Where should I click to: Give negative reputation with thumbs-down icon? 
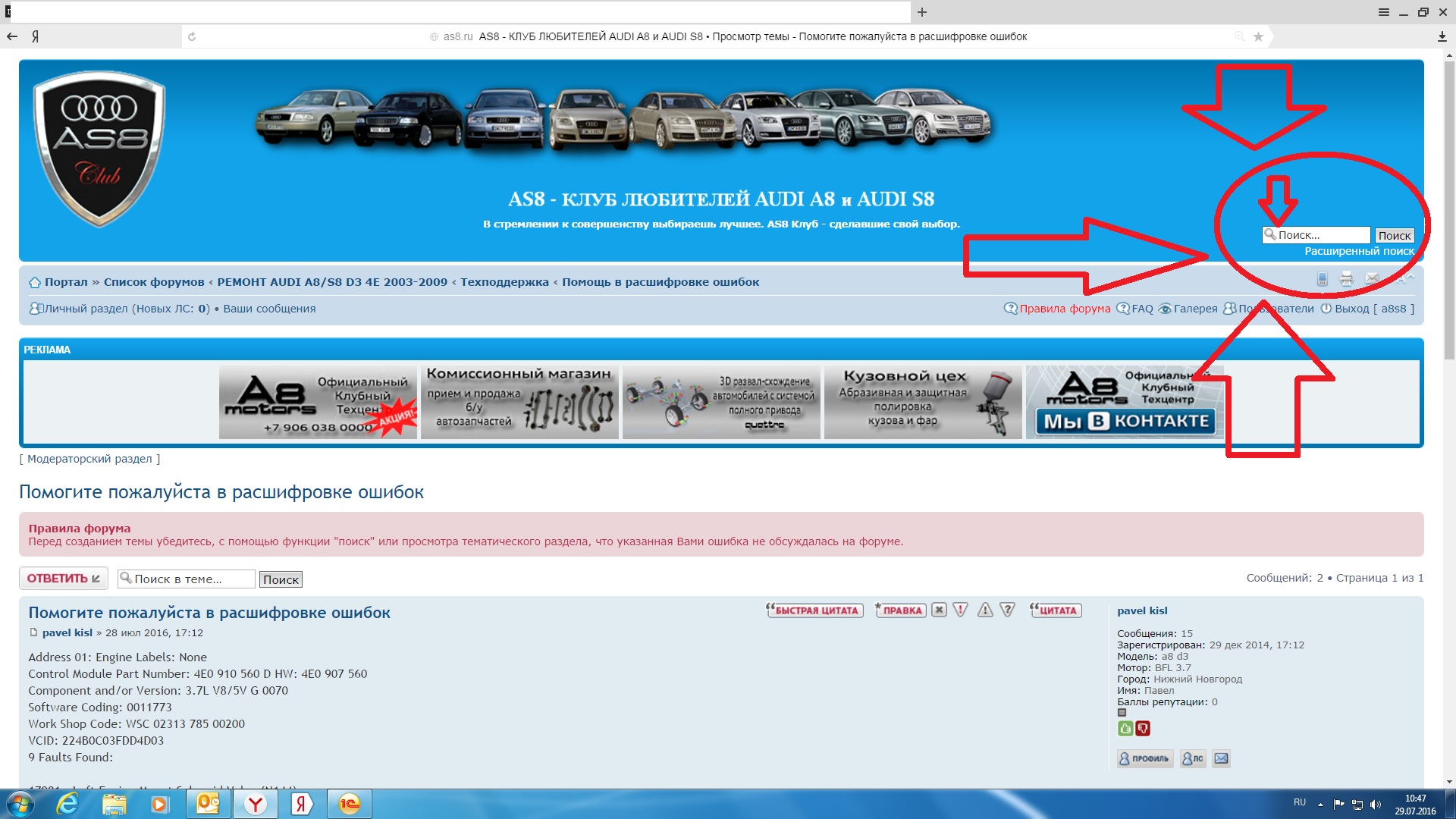1143,729
